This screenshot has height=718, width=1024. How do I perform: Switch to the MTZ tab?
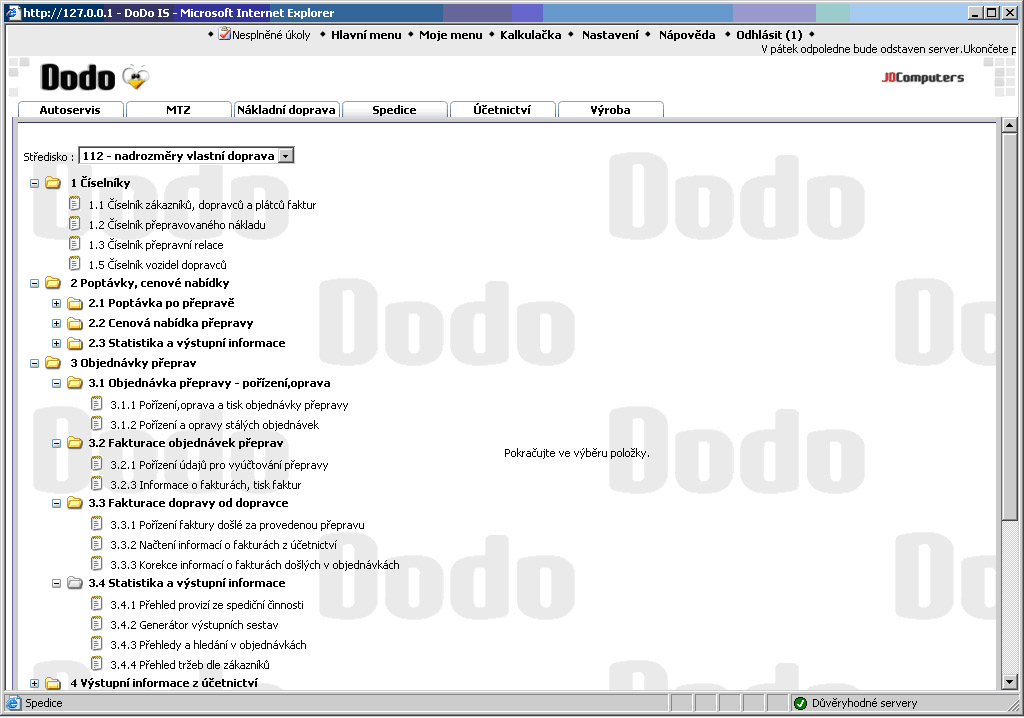pos(178,110)
